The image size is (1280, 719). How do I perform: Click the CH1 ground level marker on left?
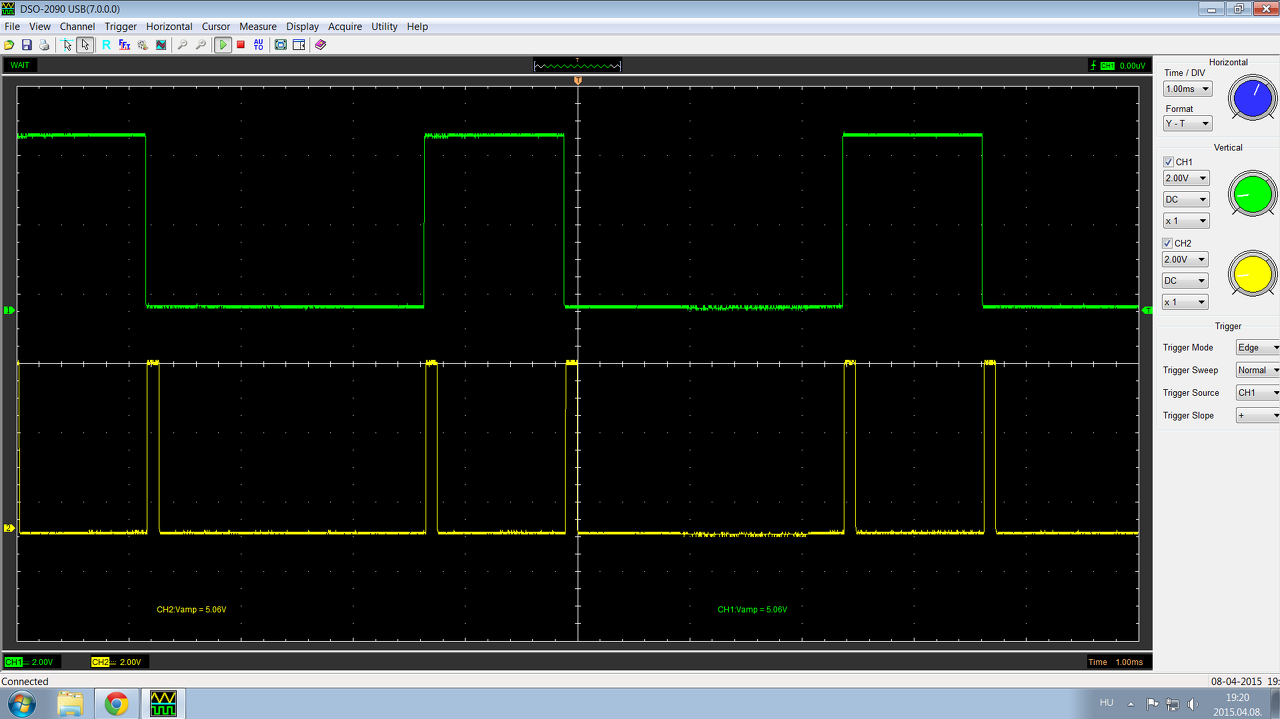[x=8, y=311]
